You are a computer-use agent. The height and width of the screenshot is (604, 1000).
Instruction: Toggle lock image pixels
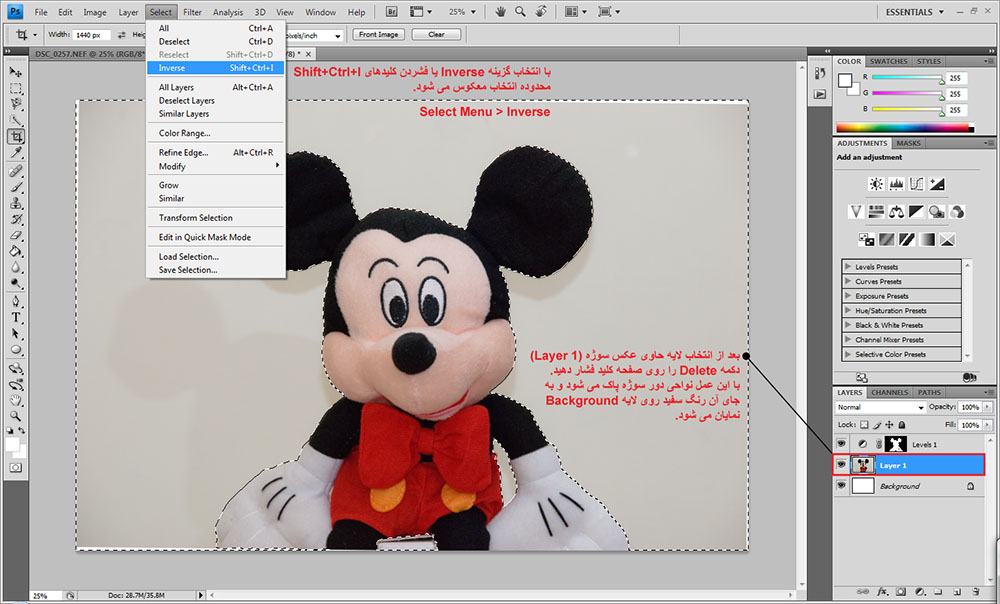[877, 425]
